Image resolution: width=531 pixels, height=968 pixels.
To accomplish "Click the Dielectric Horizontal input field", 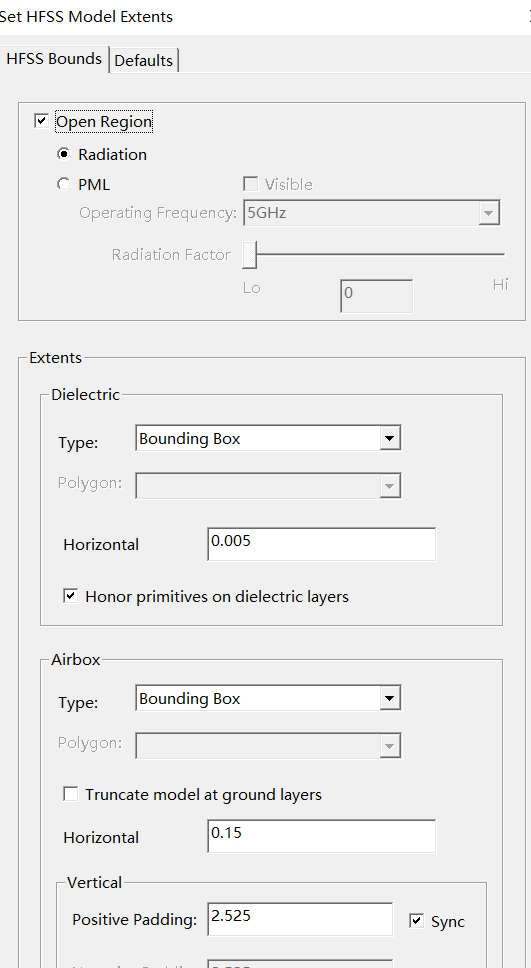I will click(x=321, y=544).
